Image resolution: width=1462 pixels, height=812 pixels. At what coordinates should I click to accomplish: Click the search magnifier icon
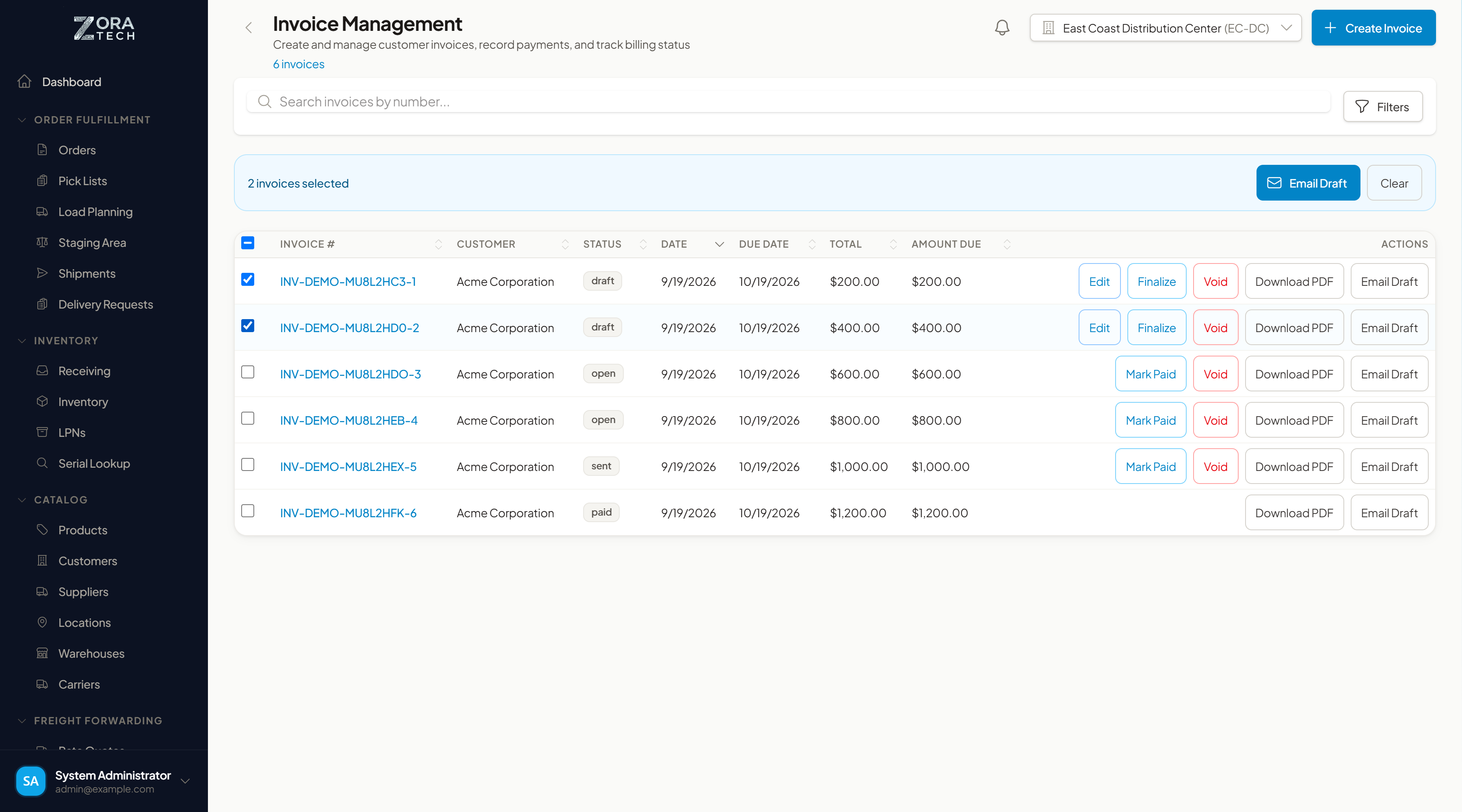click(x=264, y=101)
